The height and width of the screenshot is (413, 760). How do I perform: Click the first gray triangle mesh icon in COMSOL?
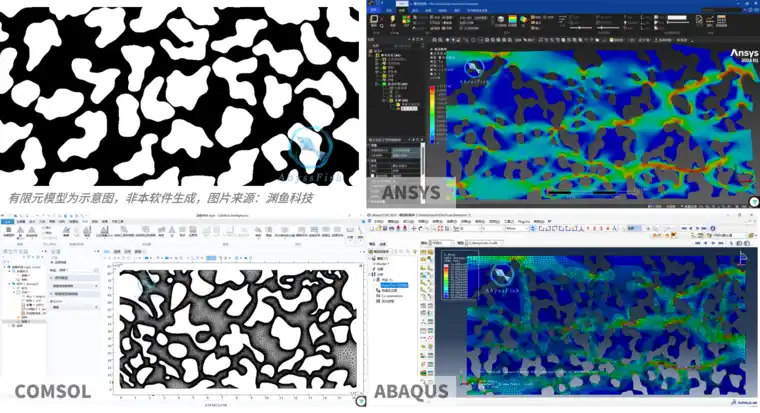(x=20, y=230)
